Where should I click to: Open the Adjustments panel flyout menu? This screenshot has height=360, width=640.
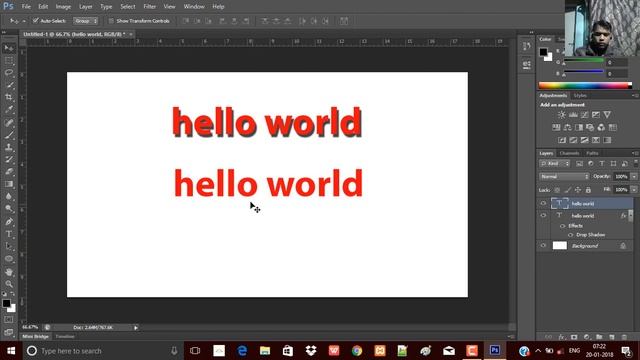coord(635,96)
